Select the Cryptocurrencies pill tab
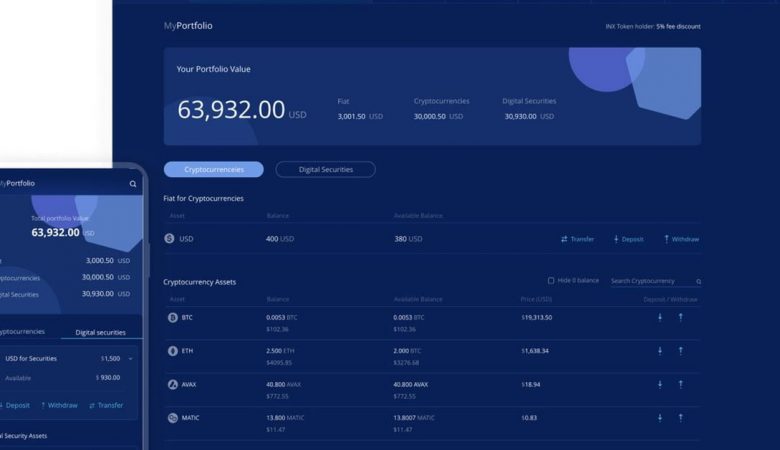The height and width of the screenshot is (450, 780). click(213, 170)
